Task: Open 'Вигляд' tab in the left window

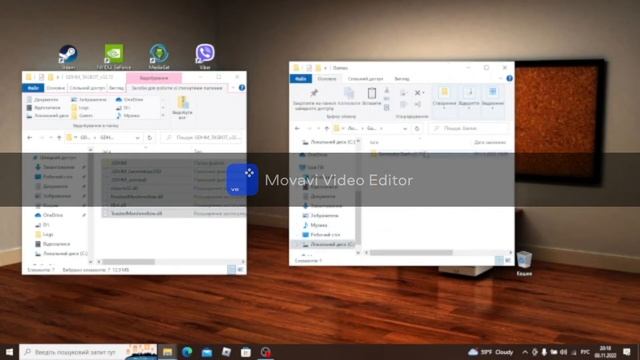Action: click(x=116, y=88)
